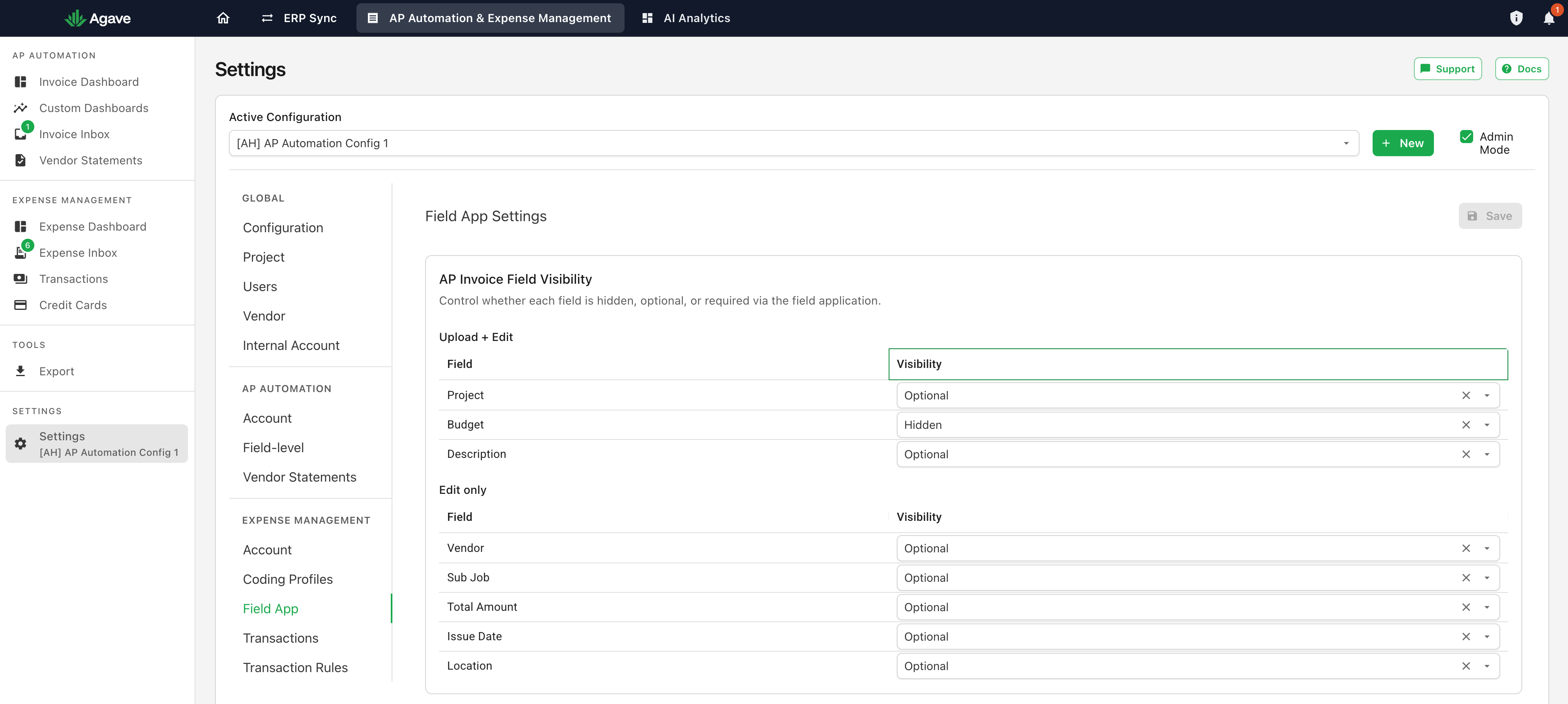This screenshot has width=1568, height=704.
Task: Clear the Location visibility value
Action: pyautogui.click(x=1466, y=666)
